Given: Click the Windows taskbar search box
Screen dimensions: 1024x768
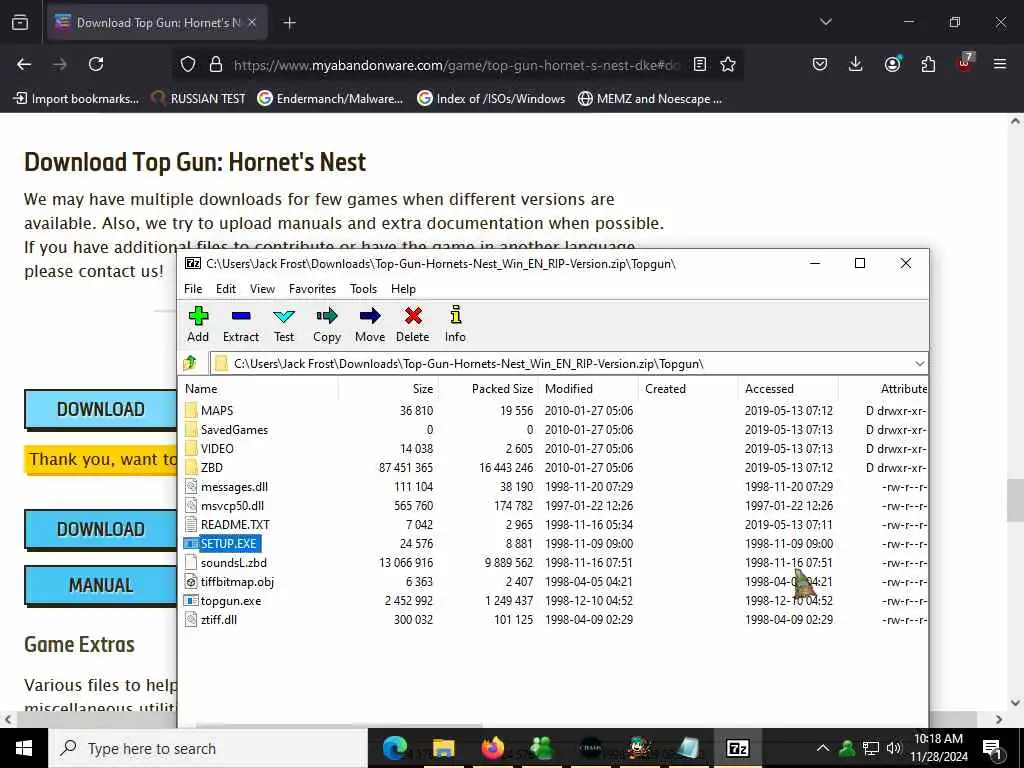Looking at the screenshot, I should pos(208,748).
